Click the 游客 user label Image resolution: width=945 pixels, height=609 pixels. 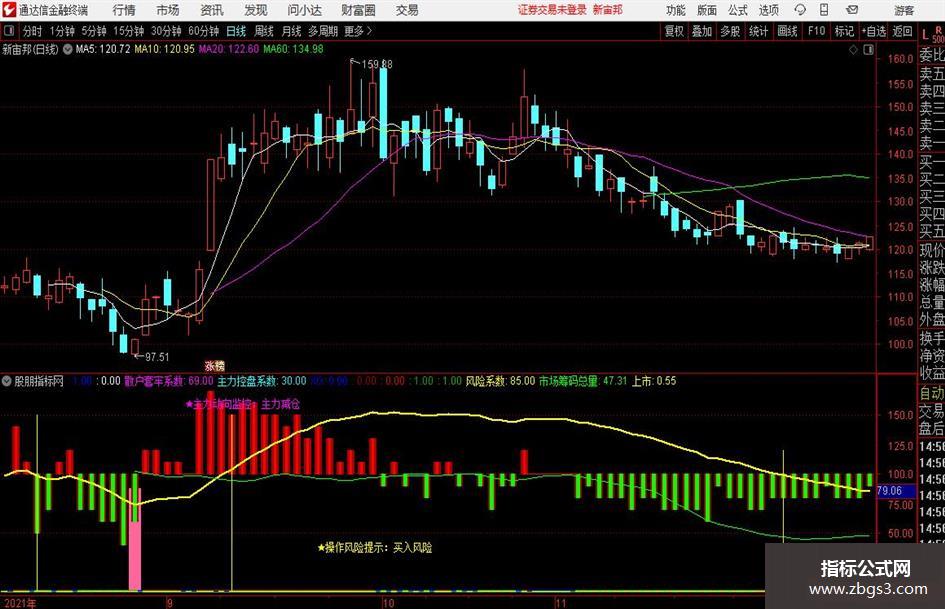click(903, 10)
